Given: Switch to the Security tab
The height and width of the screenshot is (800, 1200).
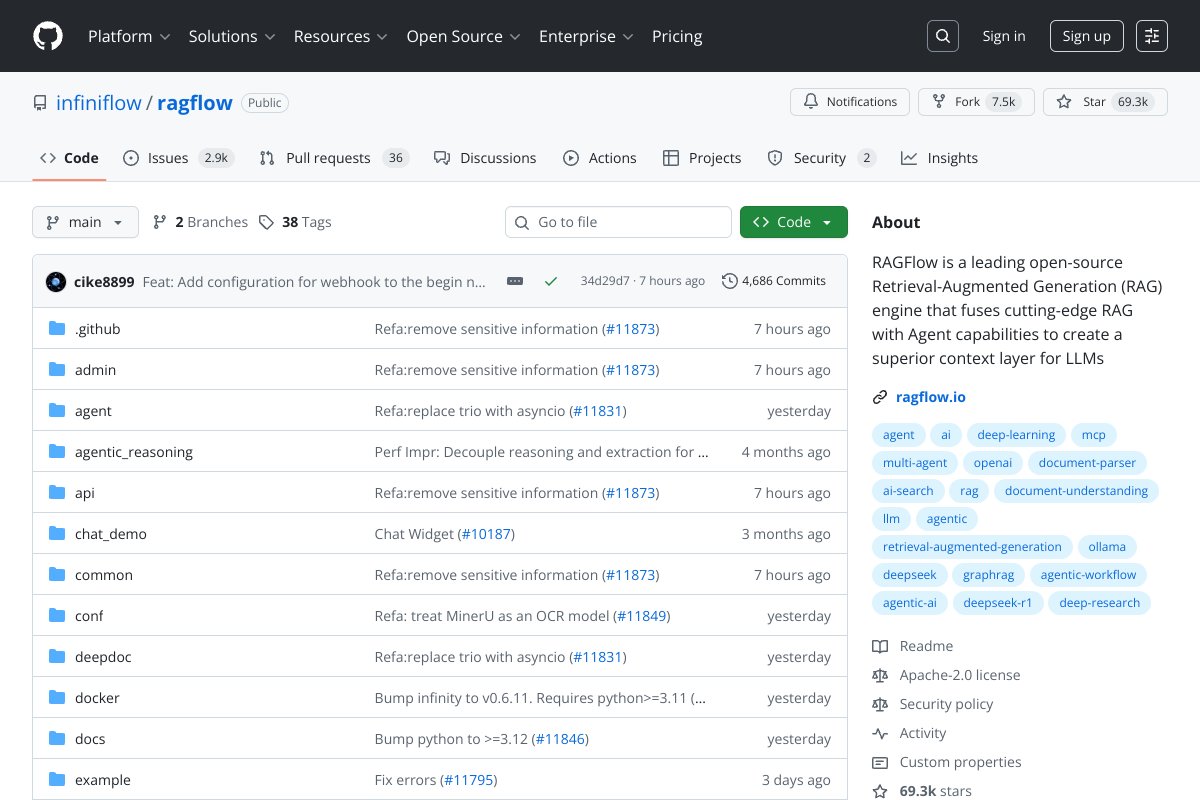Looking at the screenshot, I should (821, 158).
